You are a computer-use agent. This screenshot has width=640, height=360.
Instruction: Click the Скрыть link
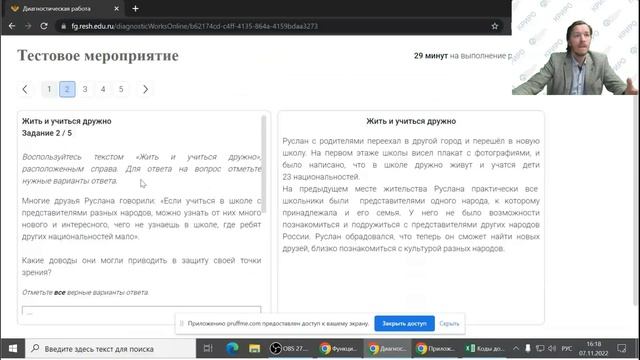click(x=449, y=323)
